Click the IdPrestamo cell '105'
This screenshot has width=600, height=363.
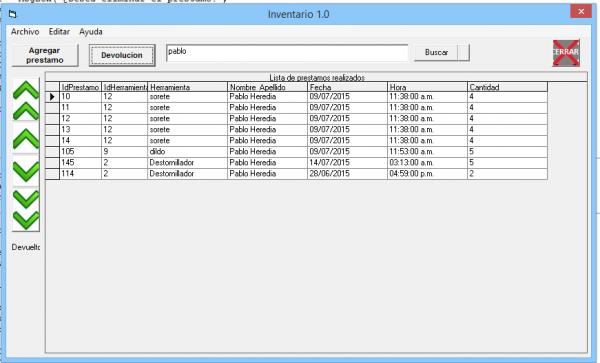80,151
